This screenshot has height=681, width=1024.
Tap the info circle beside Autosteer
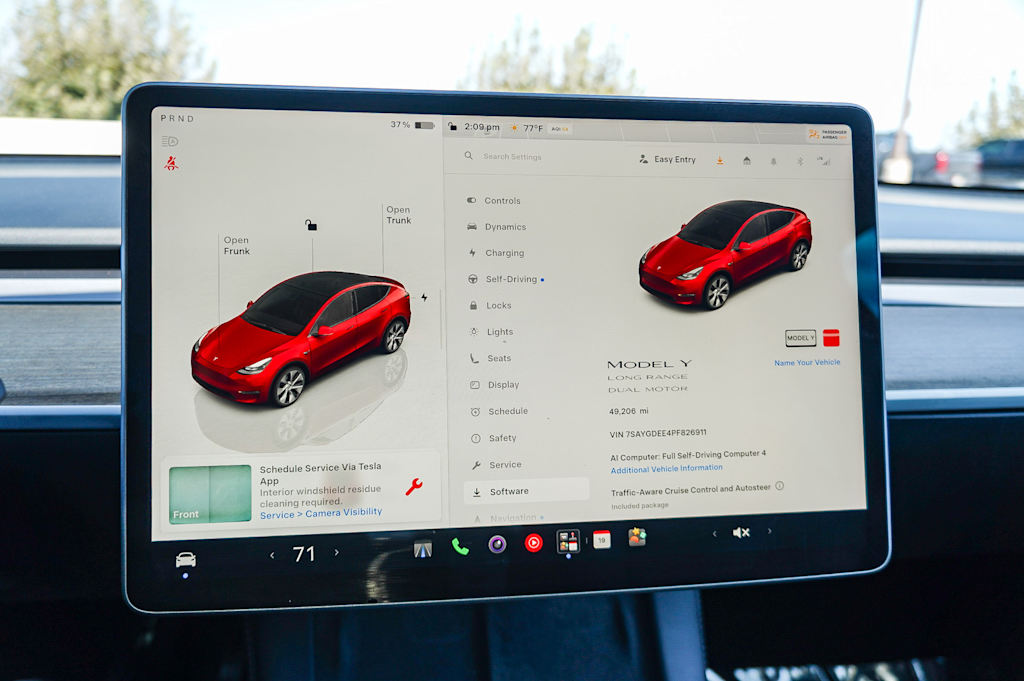(x=780, y=486)
